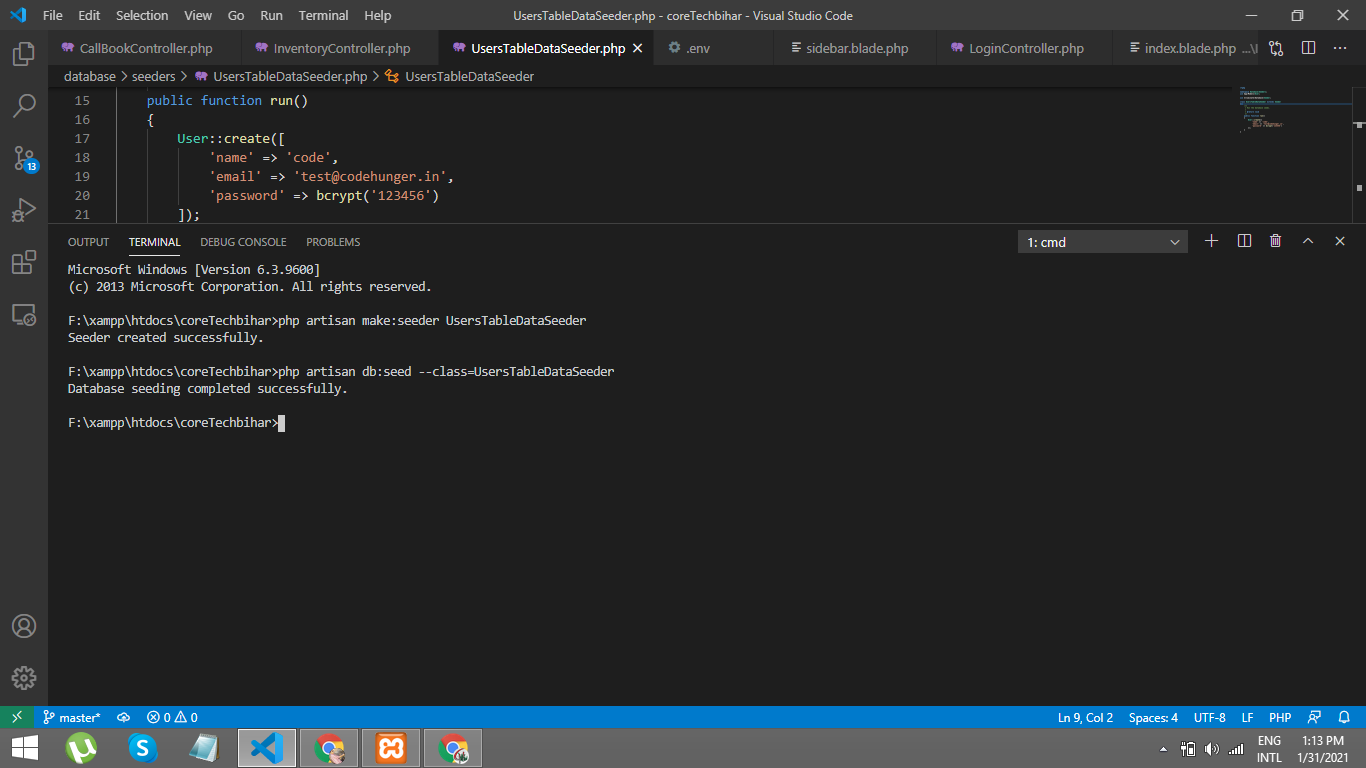
Task: Switch to DEBUG CONSOLE panel tab
Action: point(243,242)
